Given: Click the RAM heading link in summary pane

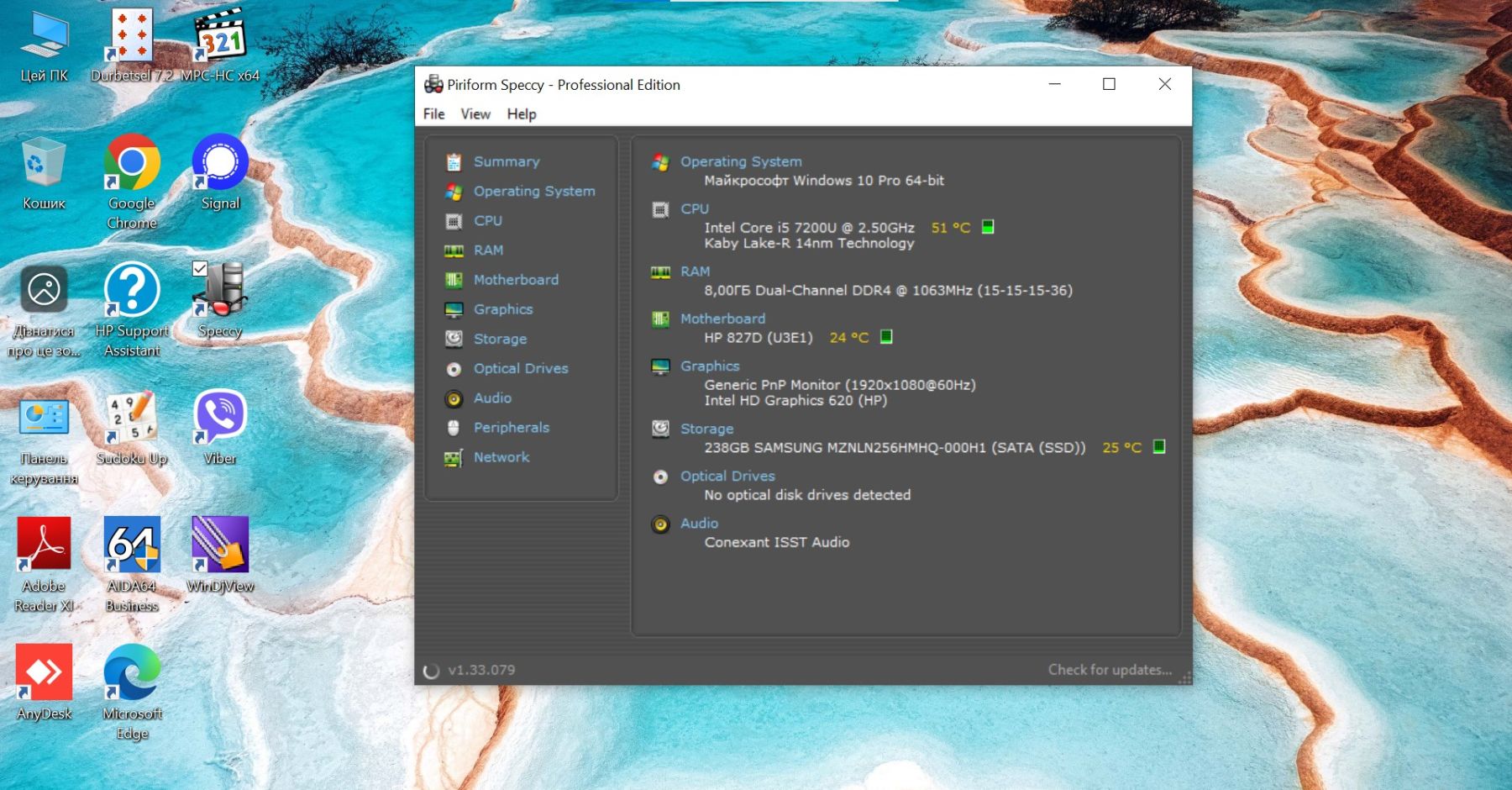Looking at the screenshot, I should tap(696, 271).
